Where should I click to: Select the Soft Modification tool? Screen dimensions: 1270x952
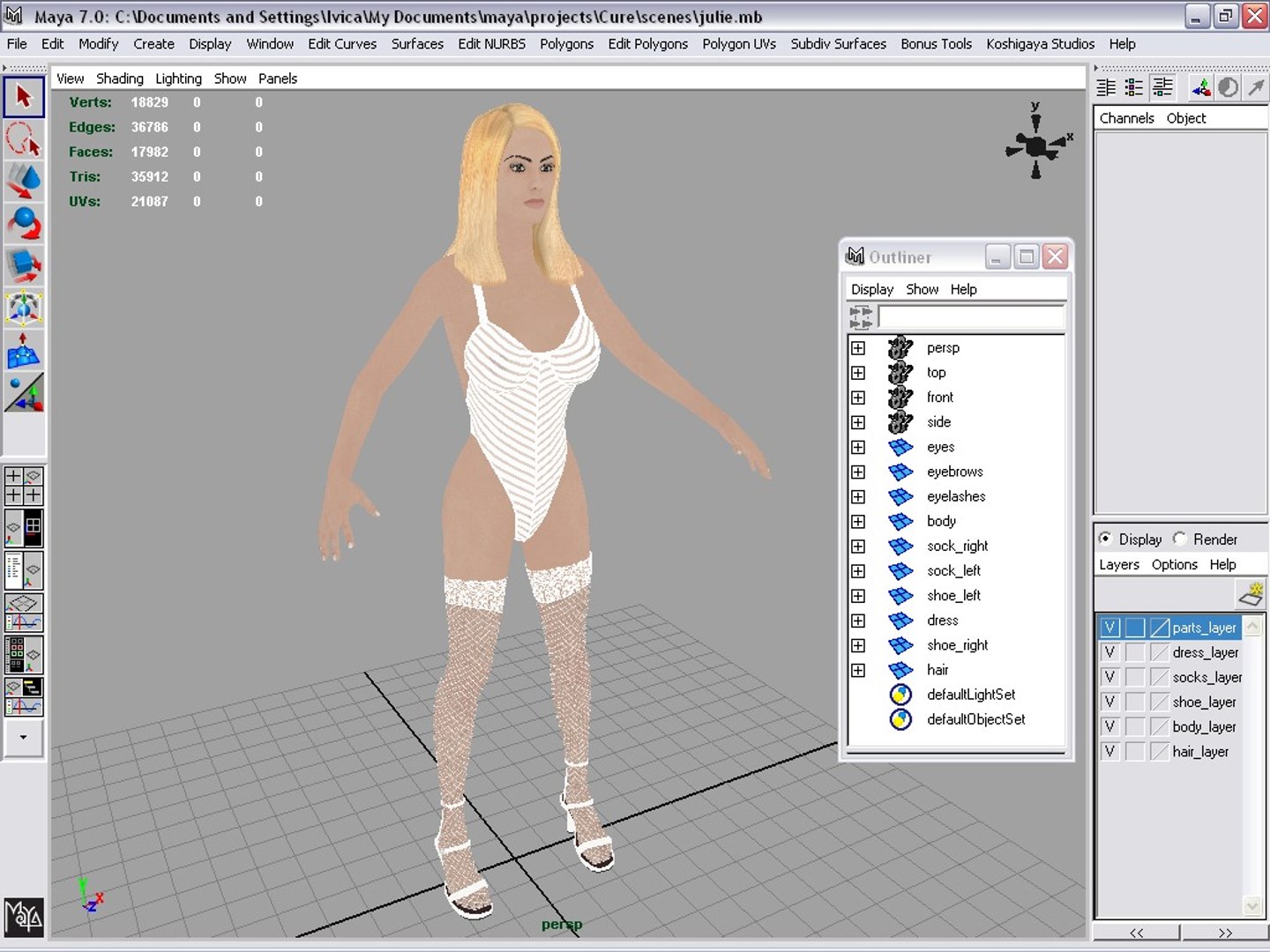24,350
